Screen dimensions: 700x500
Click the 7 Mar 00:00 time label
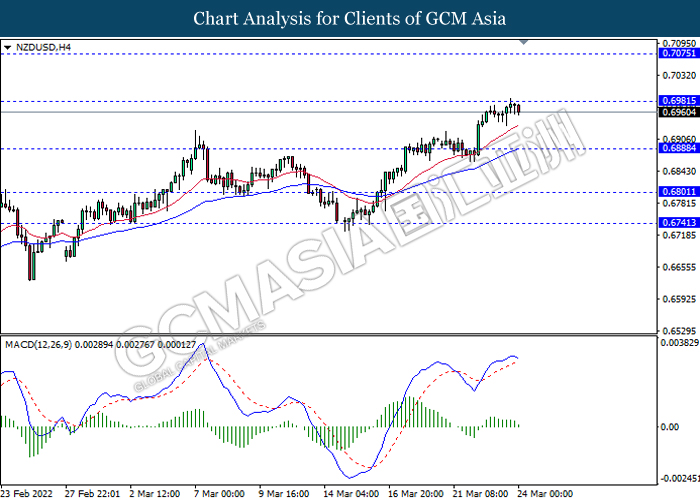click(x=219, y=494)
